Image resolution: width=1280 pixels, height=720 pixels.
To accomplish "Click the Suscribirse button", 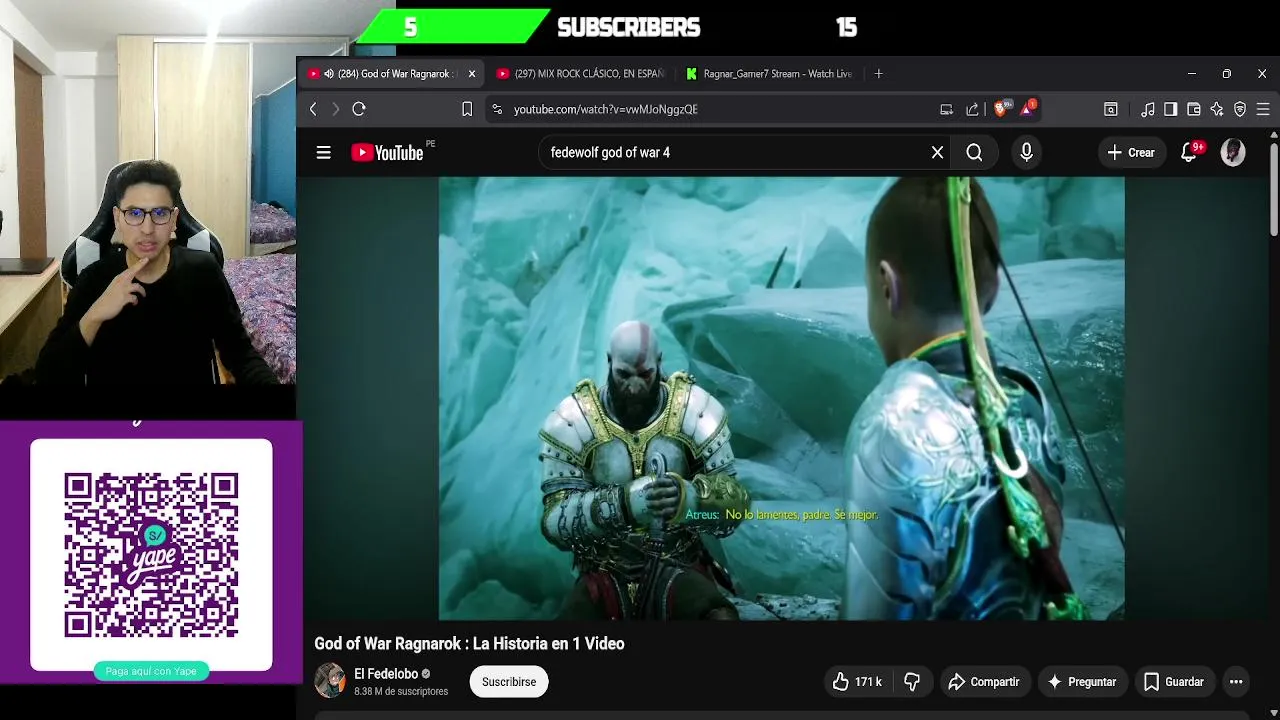I will click(x=509, y=682).
